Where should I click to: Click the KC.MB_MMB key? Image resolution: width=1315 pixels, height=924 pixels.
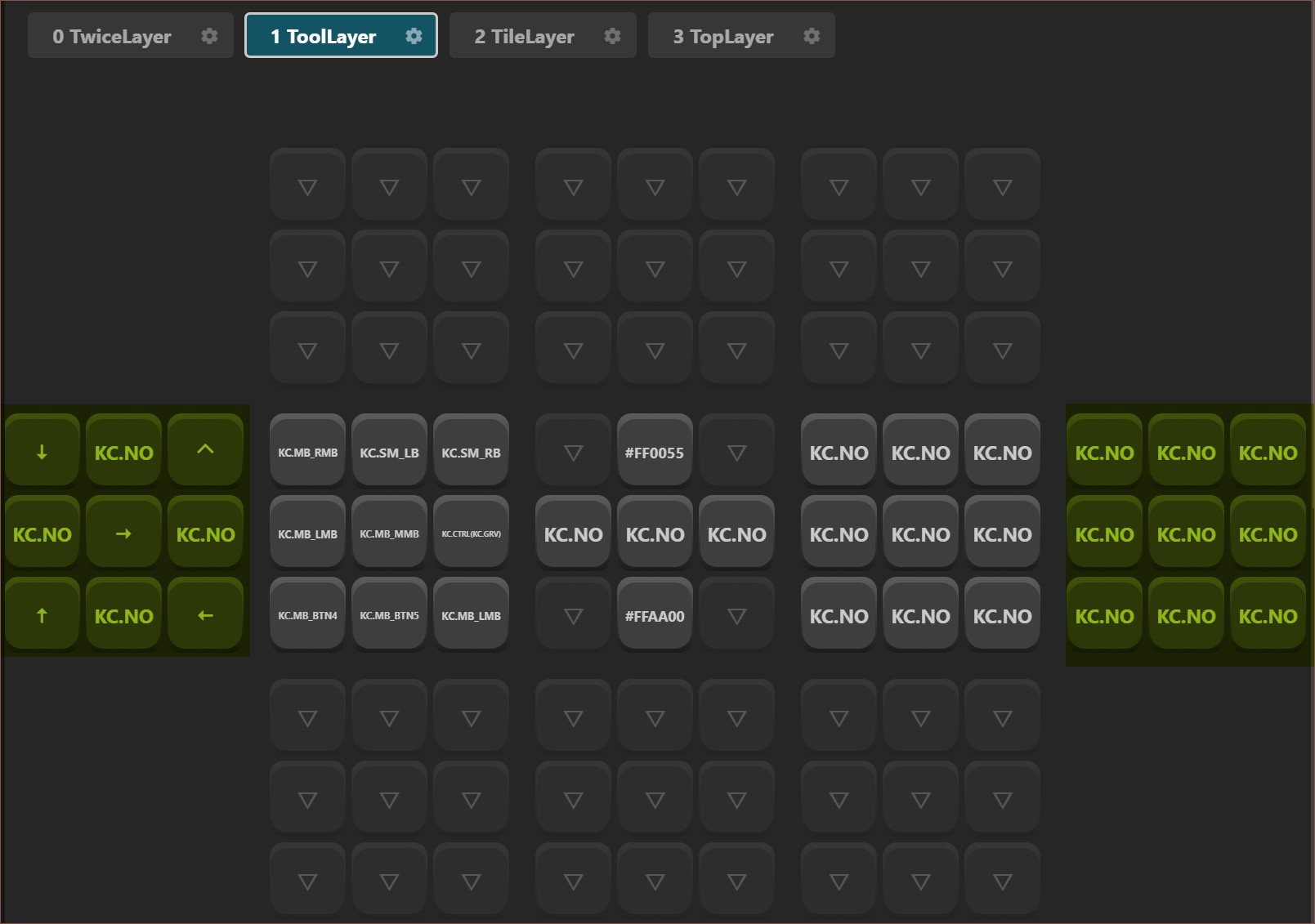click(389, 533)
